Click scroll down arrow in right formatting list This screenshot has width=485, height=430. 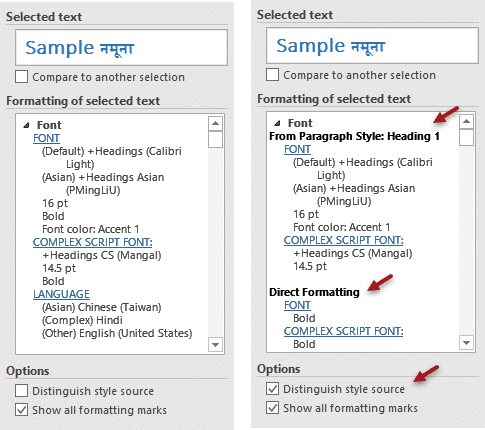[x=466, y=342]
